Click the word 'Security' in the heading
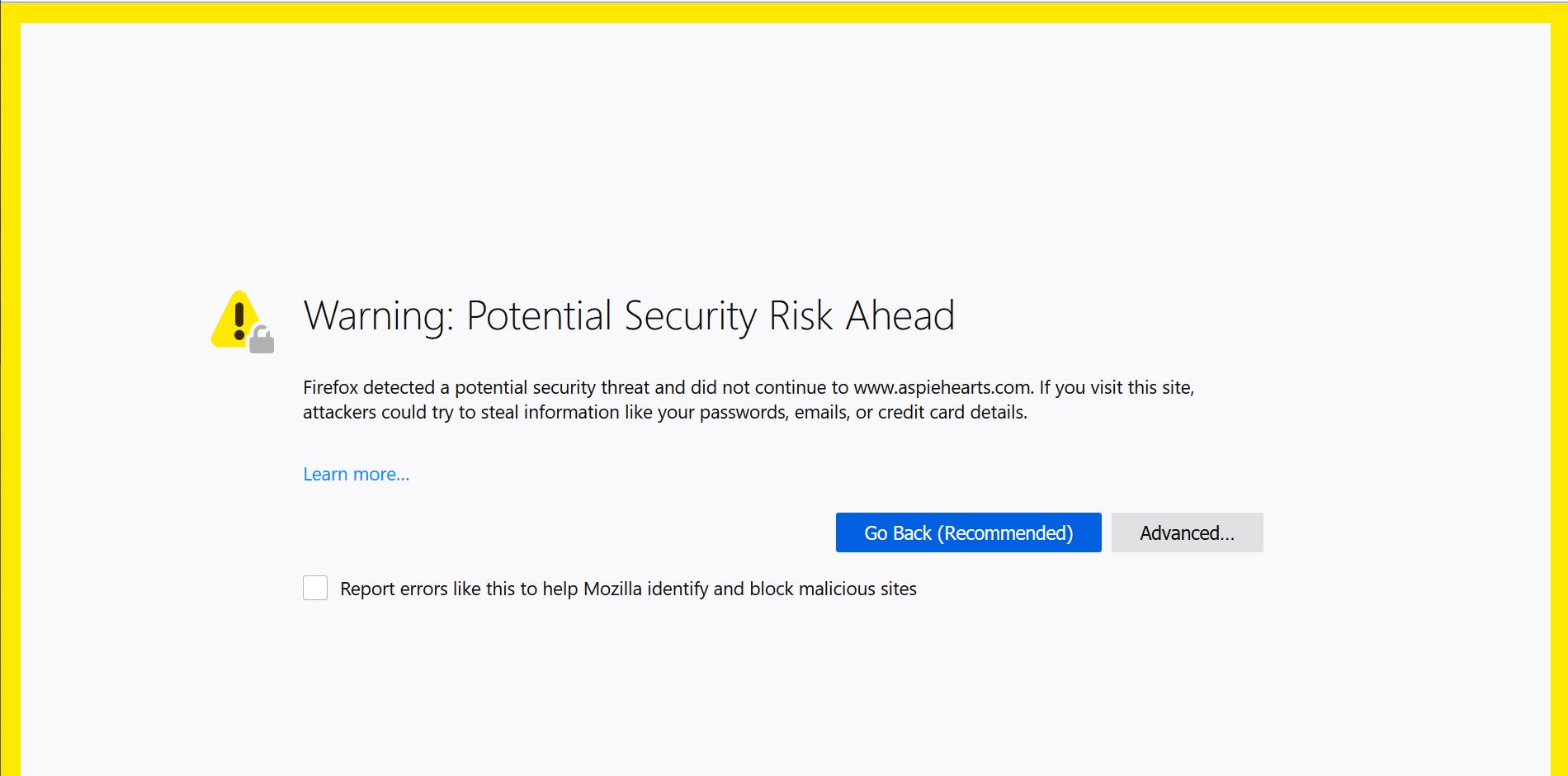The width and height of the screenshot is (1568, 776). pyautogui.click(x=690, y=316)
